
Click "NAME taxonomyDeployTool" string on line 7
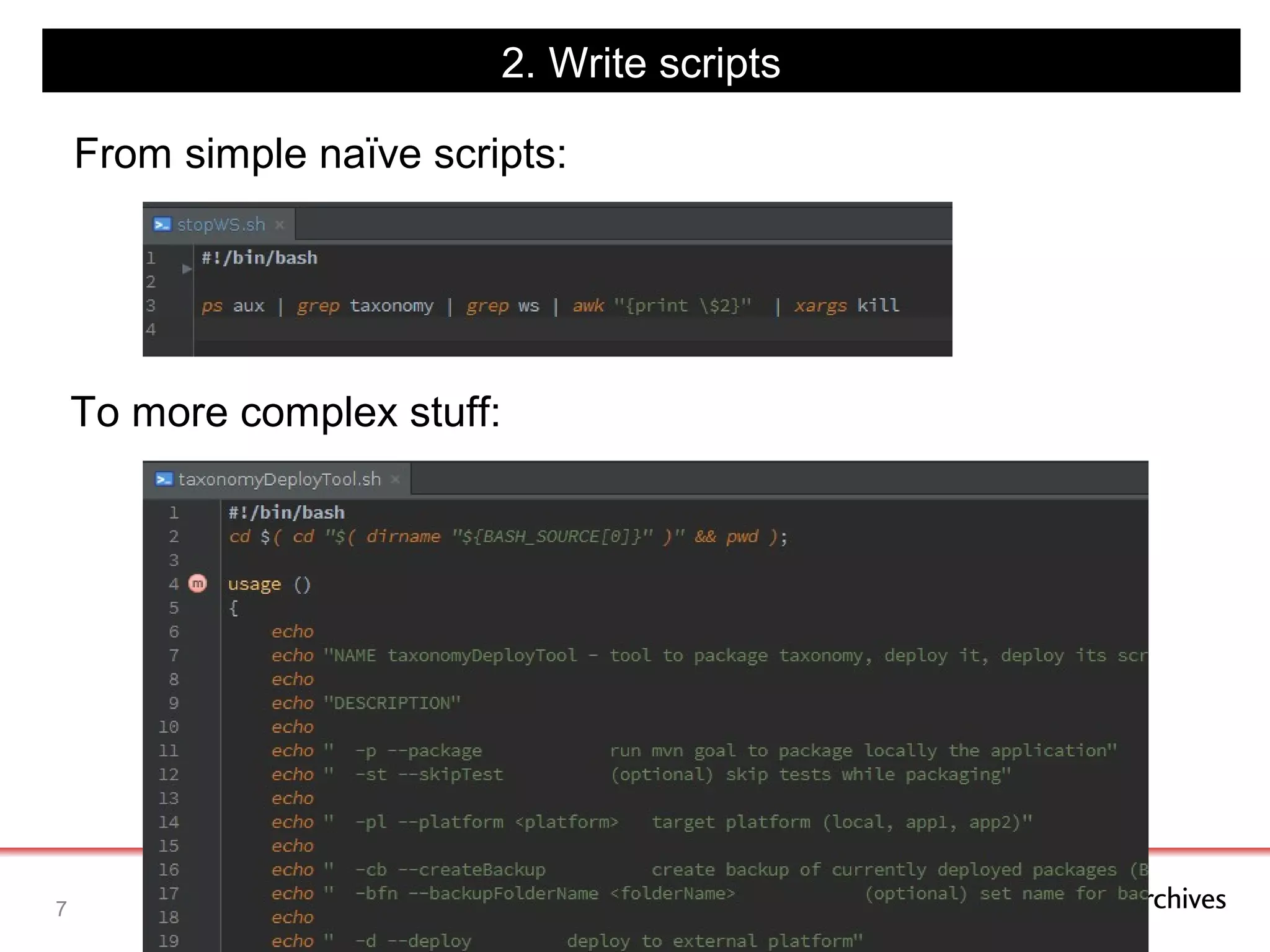tap(455, 656)
